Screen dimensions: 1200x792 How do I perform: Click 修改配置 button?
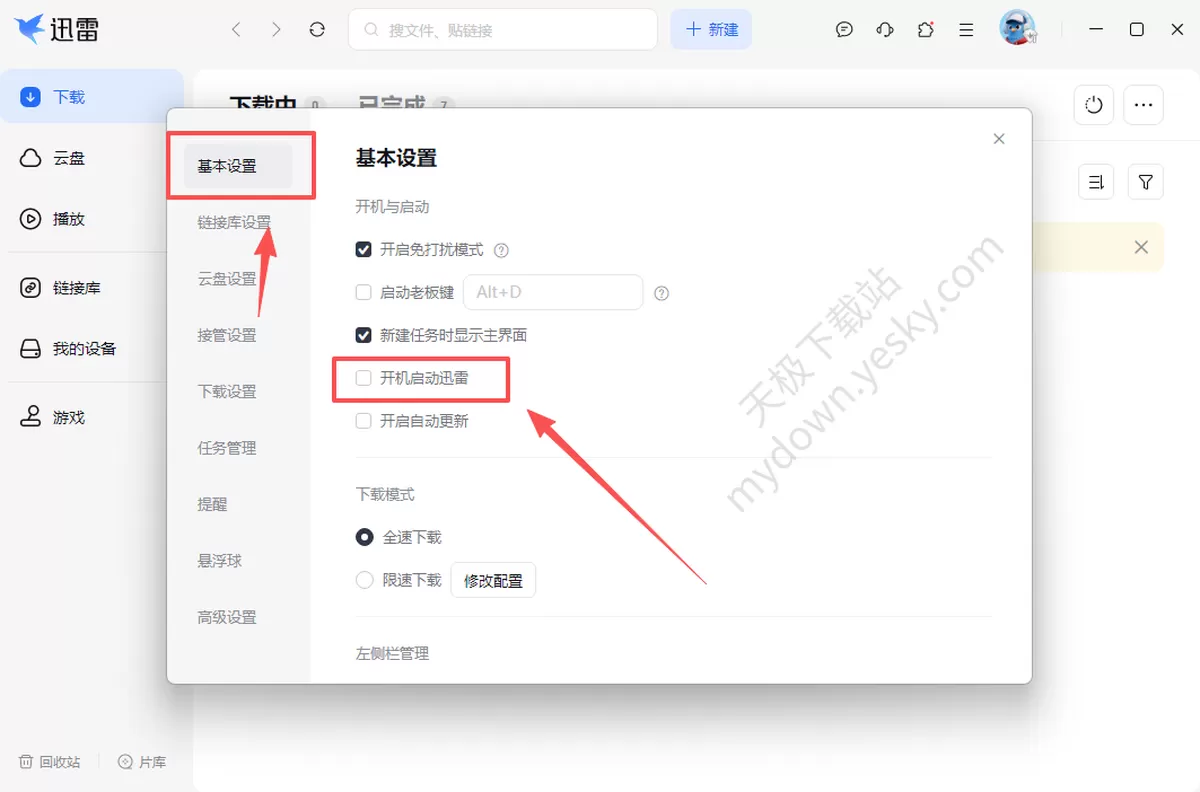[493, 581]
